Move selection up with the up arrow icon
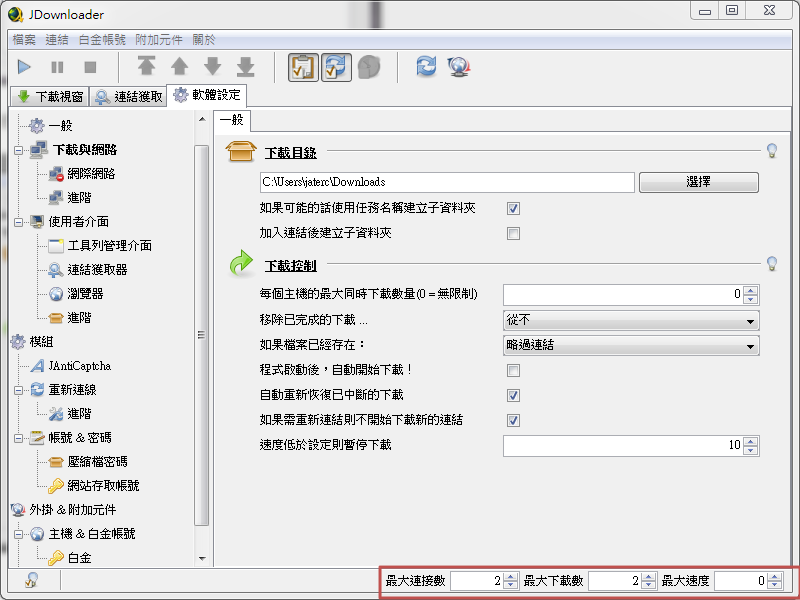This screenshot has height=600, width=800. coord(180,66)
